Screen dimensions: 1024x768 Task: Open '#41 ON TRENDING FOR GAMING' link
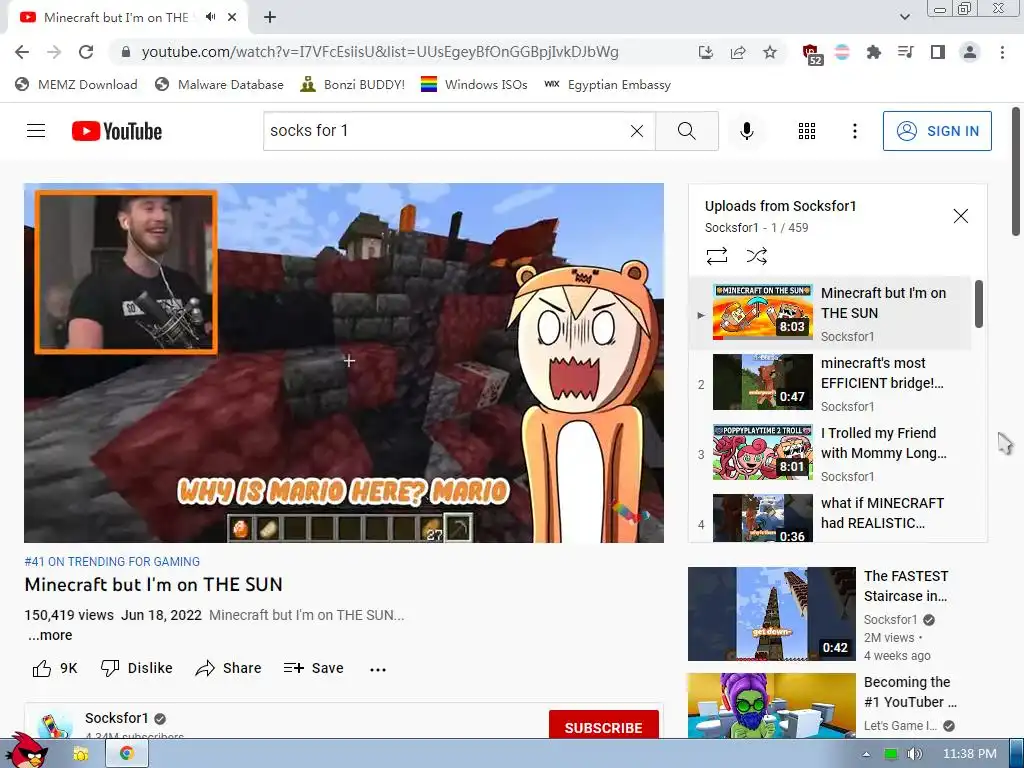[112, 562]
